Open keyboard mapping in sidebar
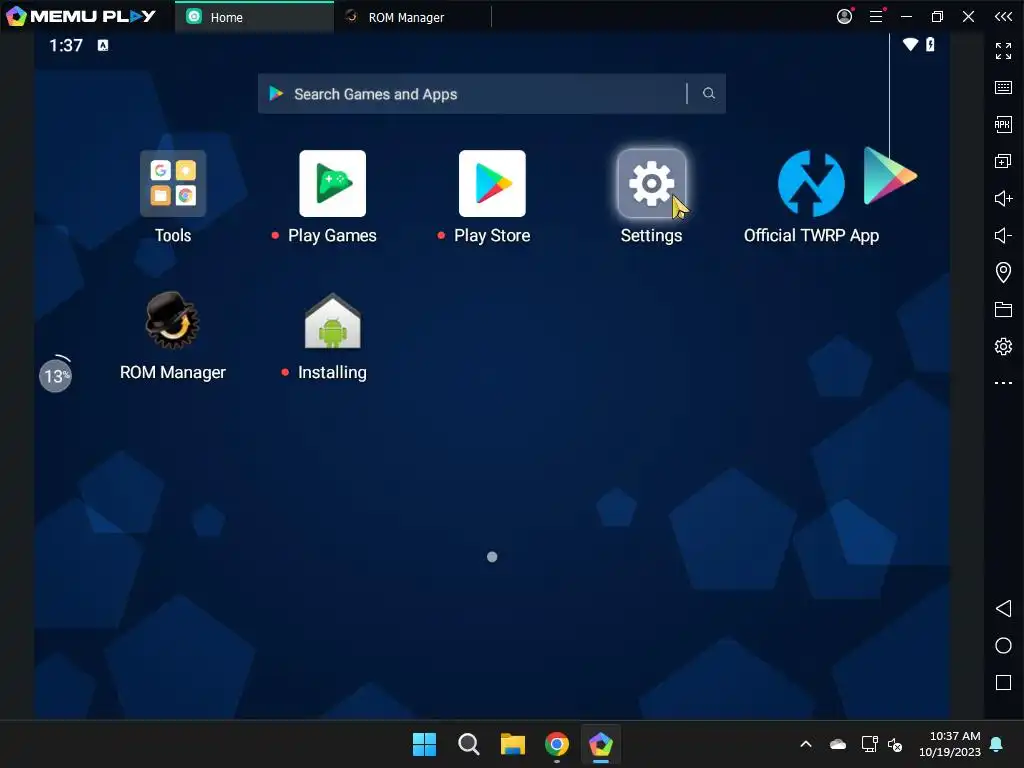Image resolution: width=1024 pixels, height=768 pixels. click(x=1003, y=88)
